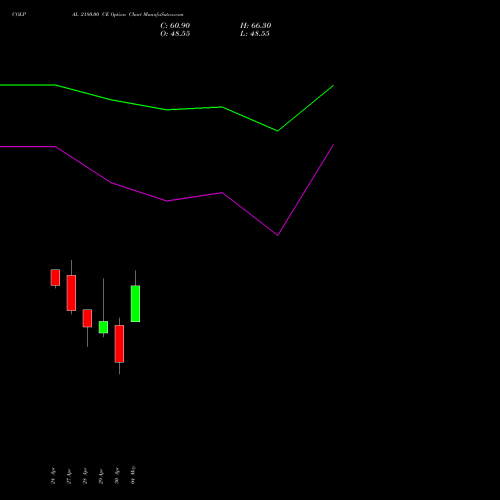
Task: Click the 29 Apr date axis label
Action: tap(101, 476)
